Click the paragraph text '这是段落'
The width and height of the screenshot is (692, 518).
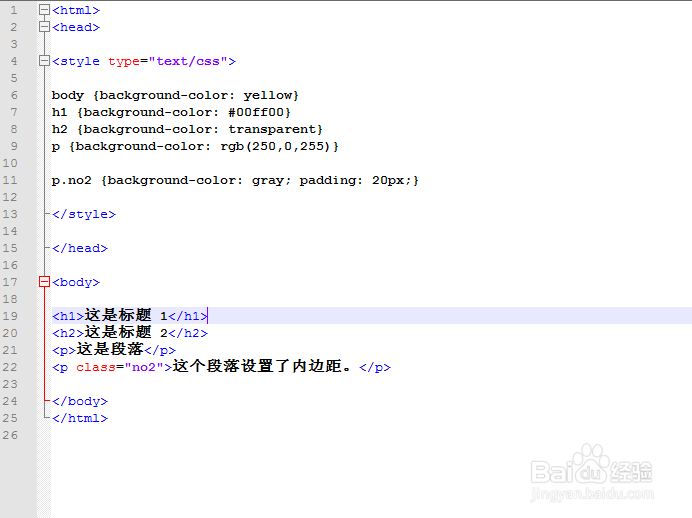[x=110, y=349]
